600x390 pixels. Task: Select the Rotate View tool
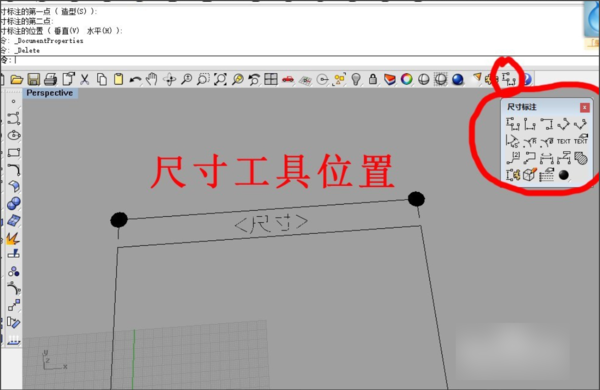169,80
